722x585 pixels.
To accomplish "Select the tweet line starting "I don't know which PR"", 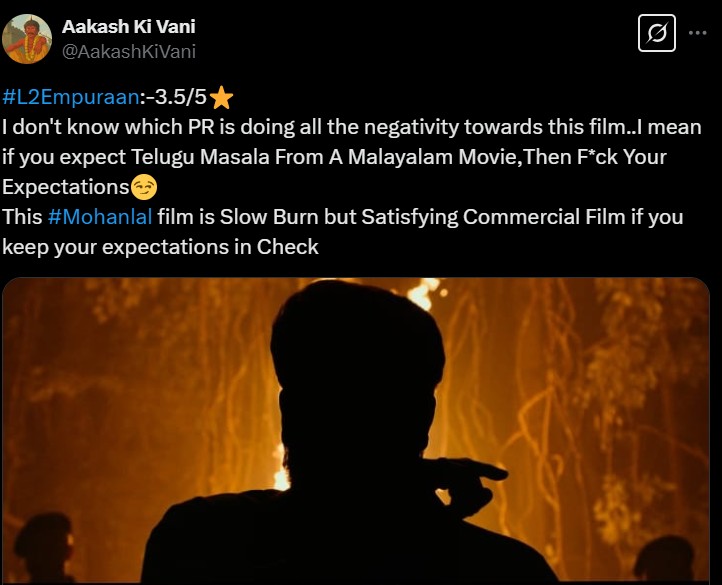I will 352,127.
